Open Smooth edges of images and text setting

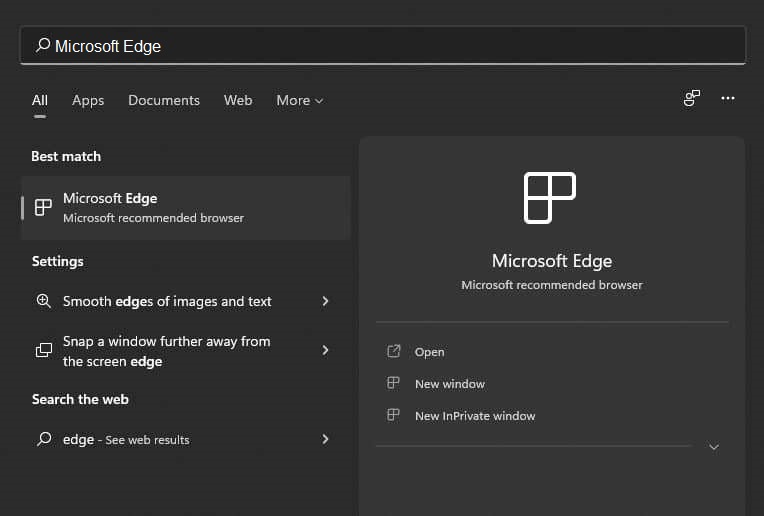[186, 301]
